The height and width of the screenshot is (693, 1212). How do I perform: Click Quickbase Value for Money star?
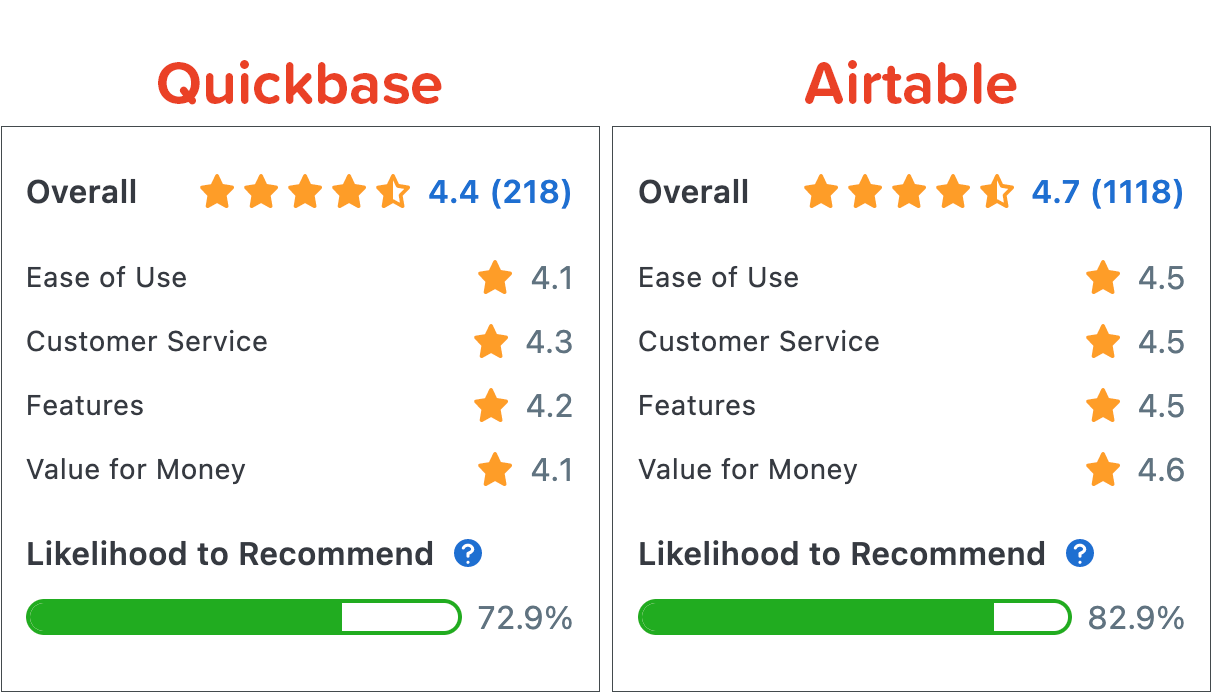(x=495, y=470)
